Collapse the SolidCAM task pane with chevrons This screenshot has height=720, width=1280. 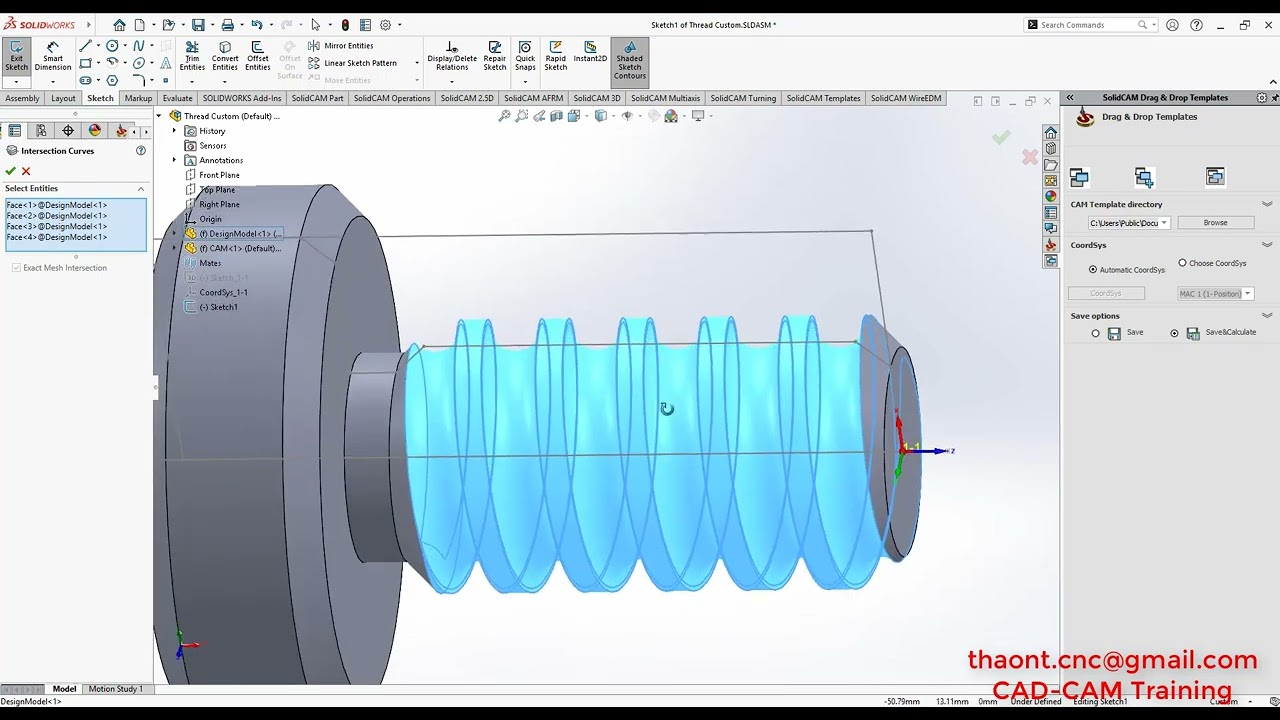1070,98
